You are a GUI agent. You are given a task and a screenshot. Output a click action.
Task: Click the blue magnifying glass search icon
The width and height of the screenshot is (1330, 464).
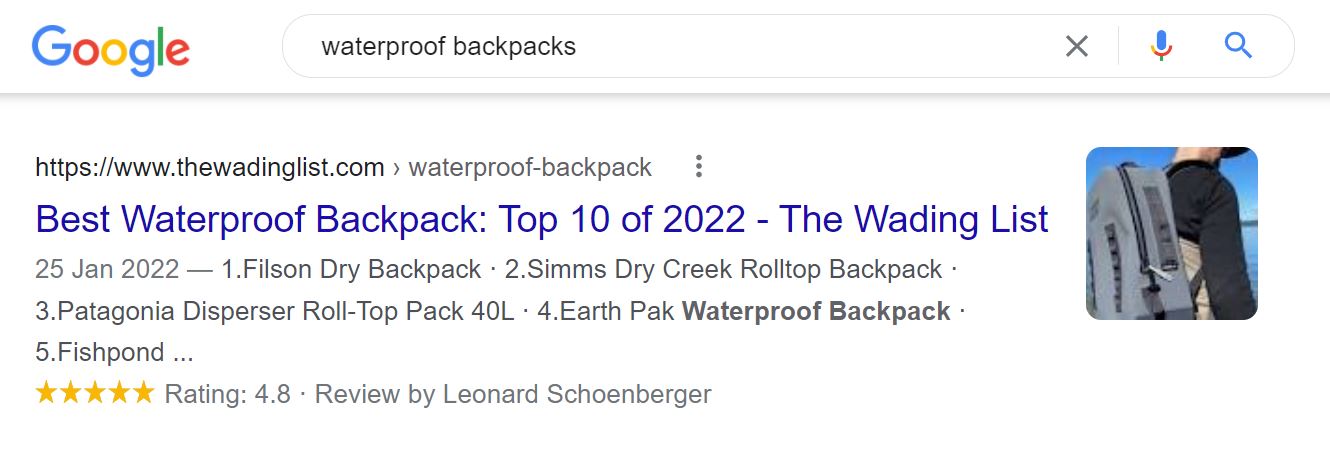click(x=1238, y=46)
